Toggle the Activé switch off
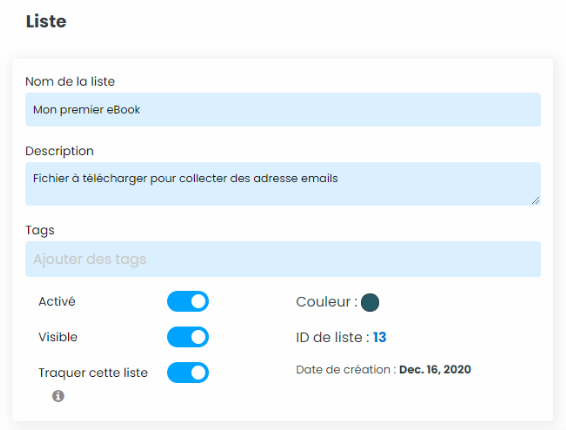The width and height of the screenshot is (566, 430). click(188, 301)
